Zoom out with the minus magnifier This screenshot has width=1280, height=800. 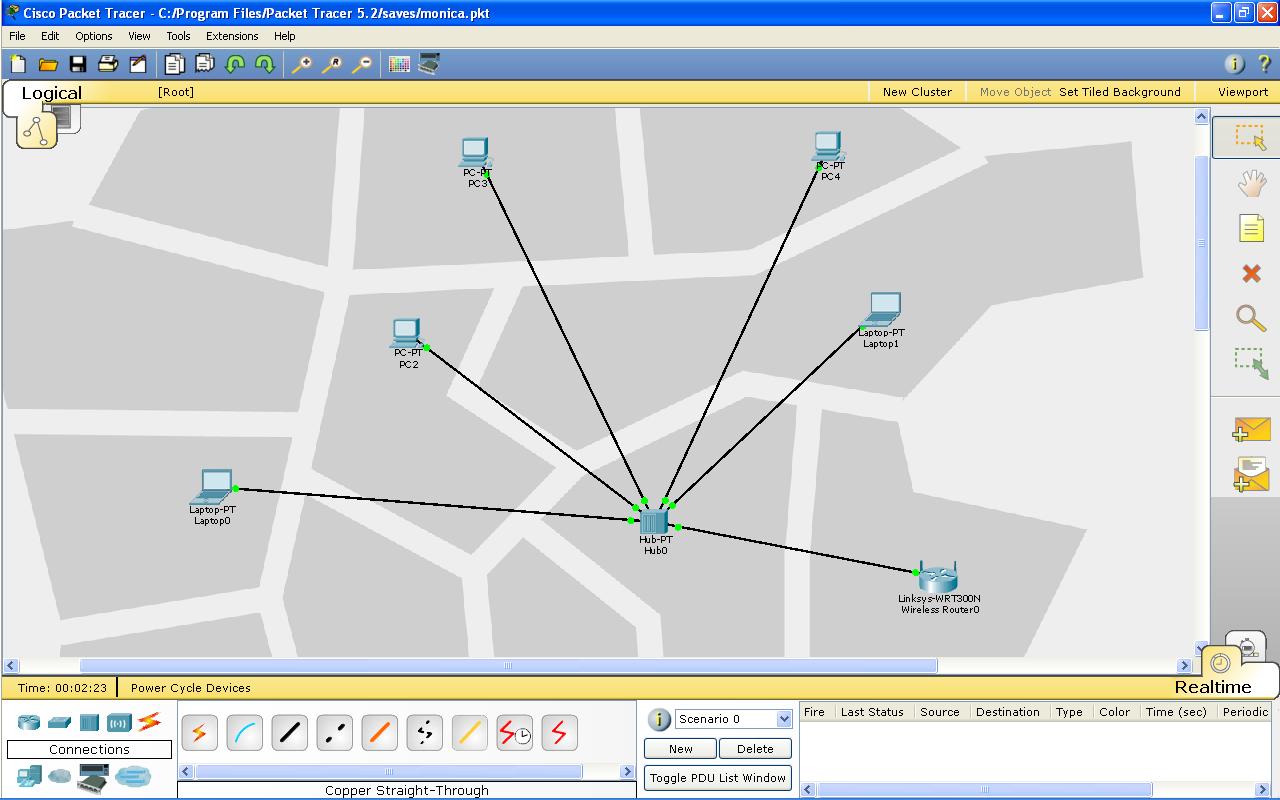coord(361,64)
